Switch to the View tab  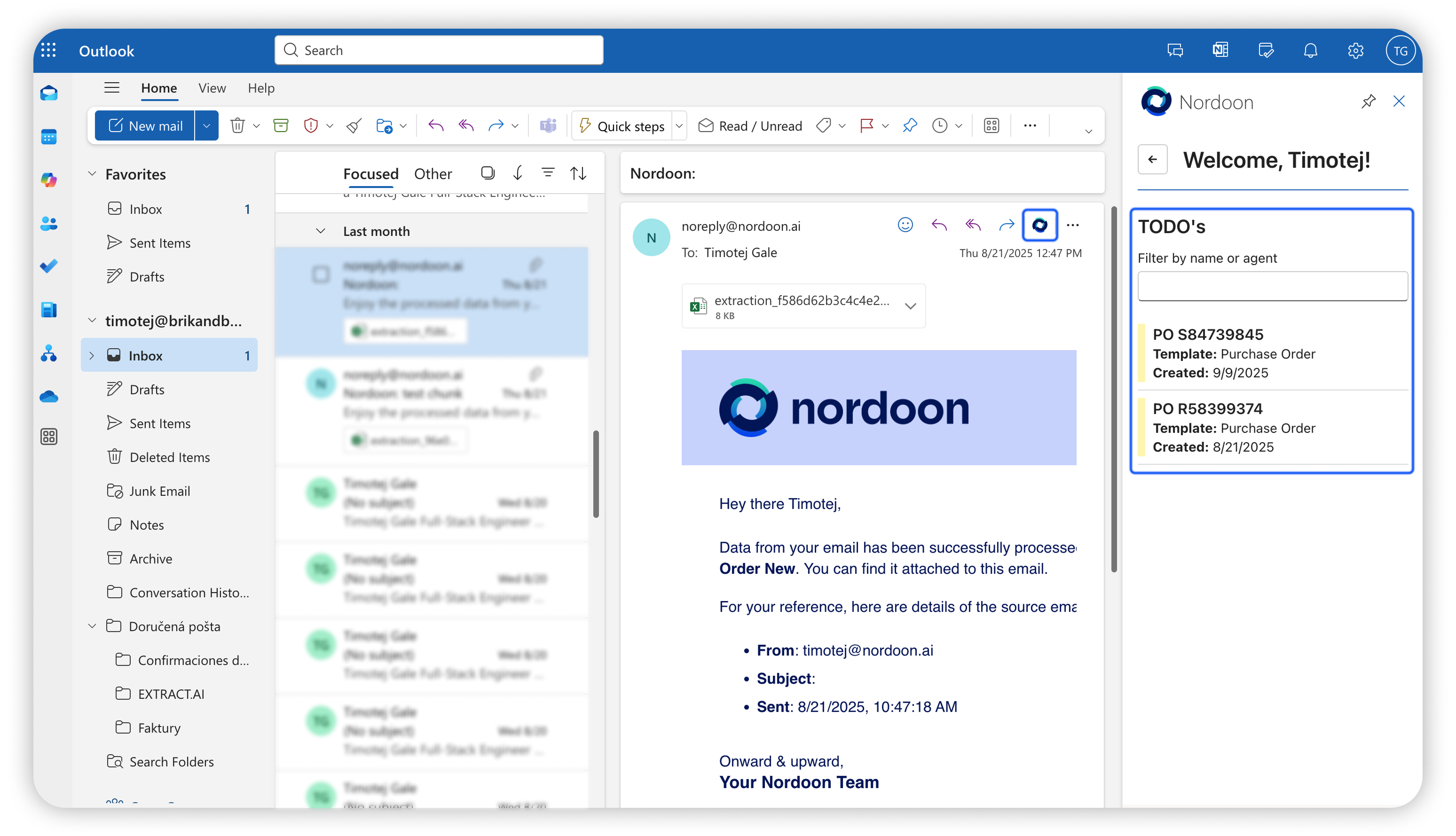(x=212, y=88)
